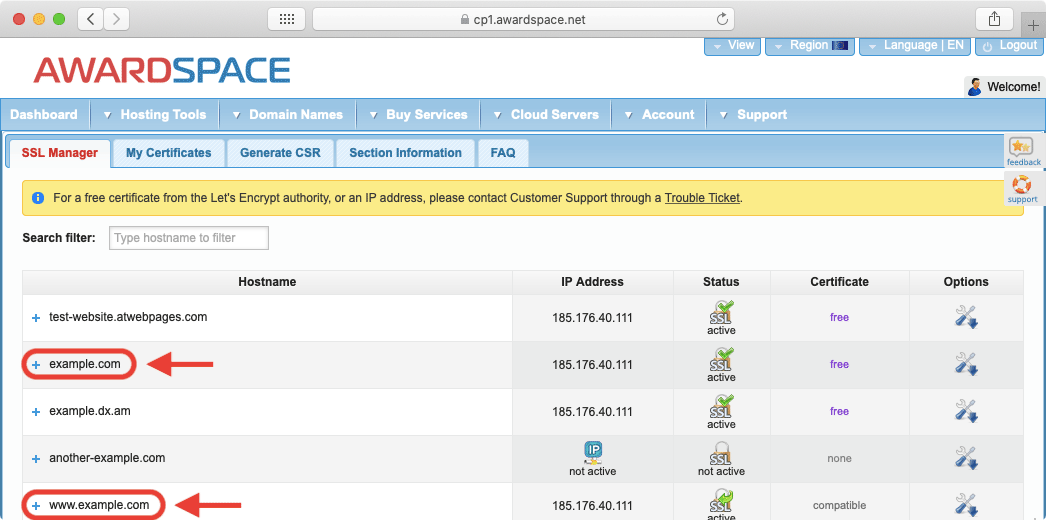Click the Logout button
Viewport: 1046px width, 520px height.
click(x=1009, y=46)
